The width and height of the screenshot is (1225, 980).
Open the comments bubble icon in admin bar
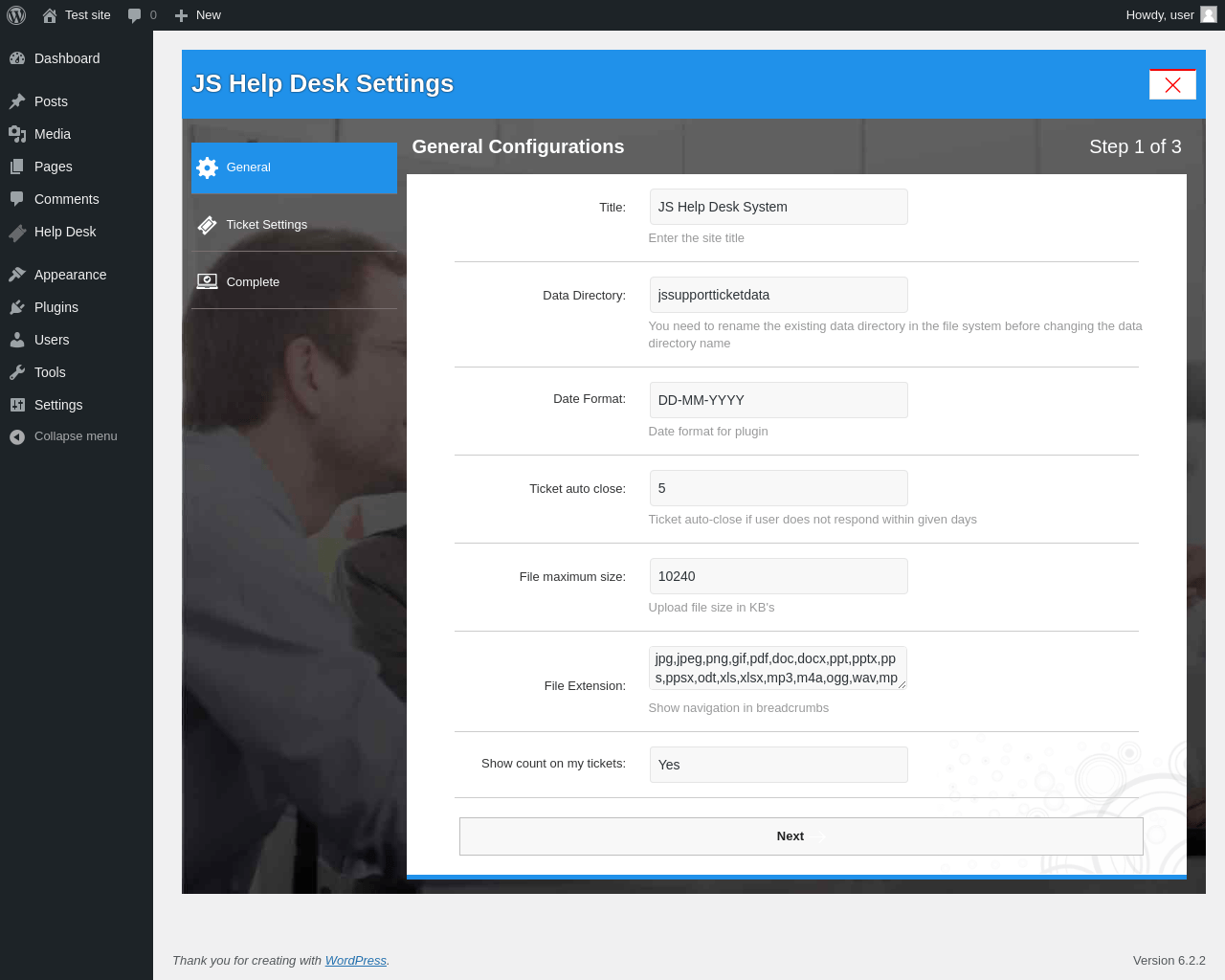[134, 15]
